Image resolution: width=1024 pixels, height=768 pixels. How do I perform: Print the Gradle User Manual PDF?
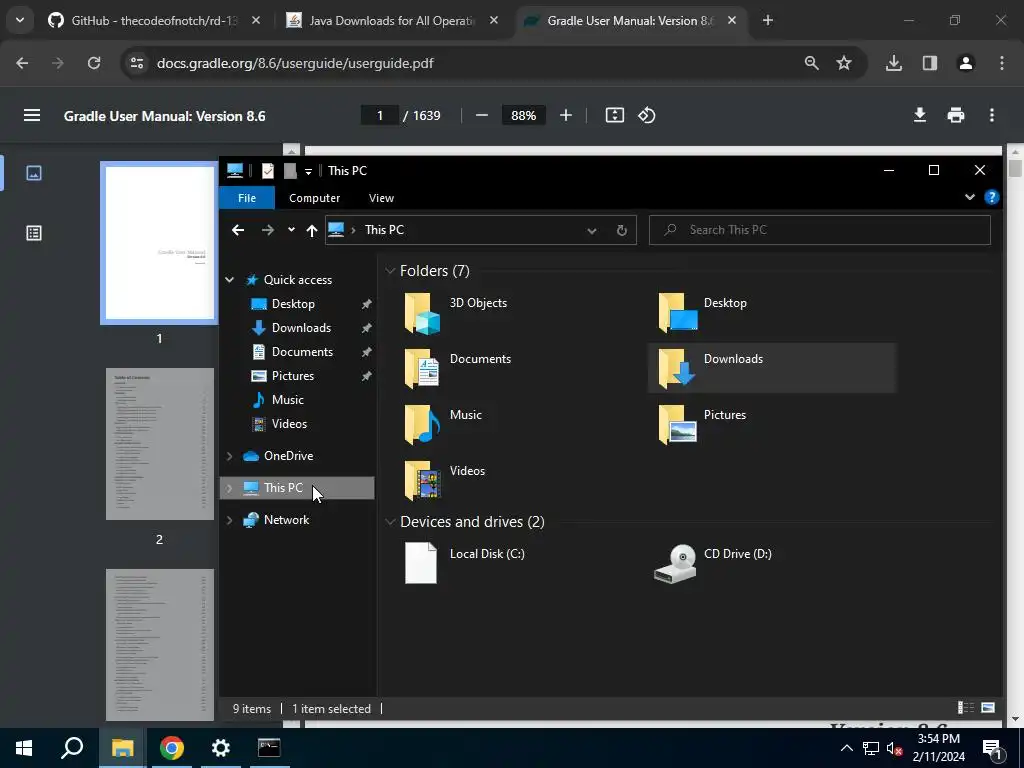(955, 116)
